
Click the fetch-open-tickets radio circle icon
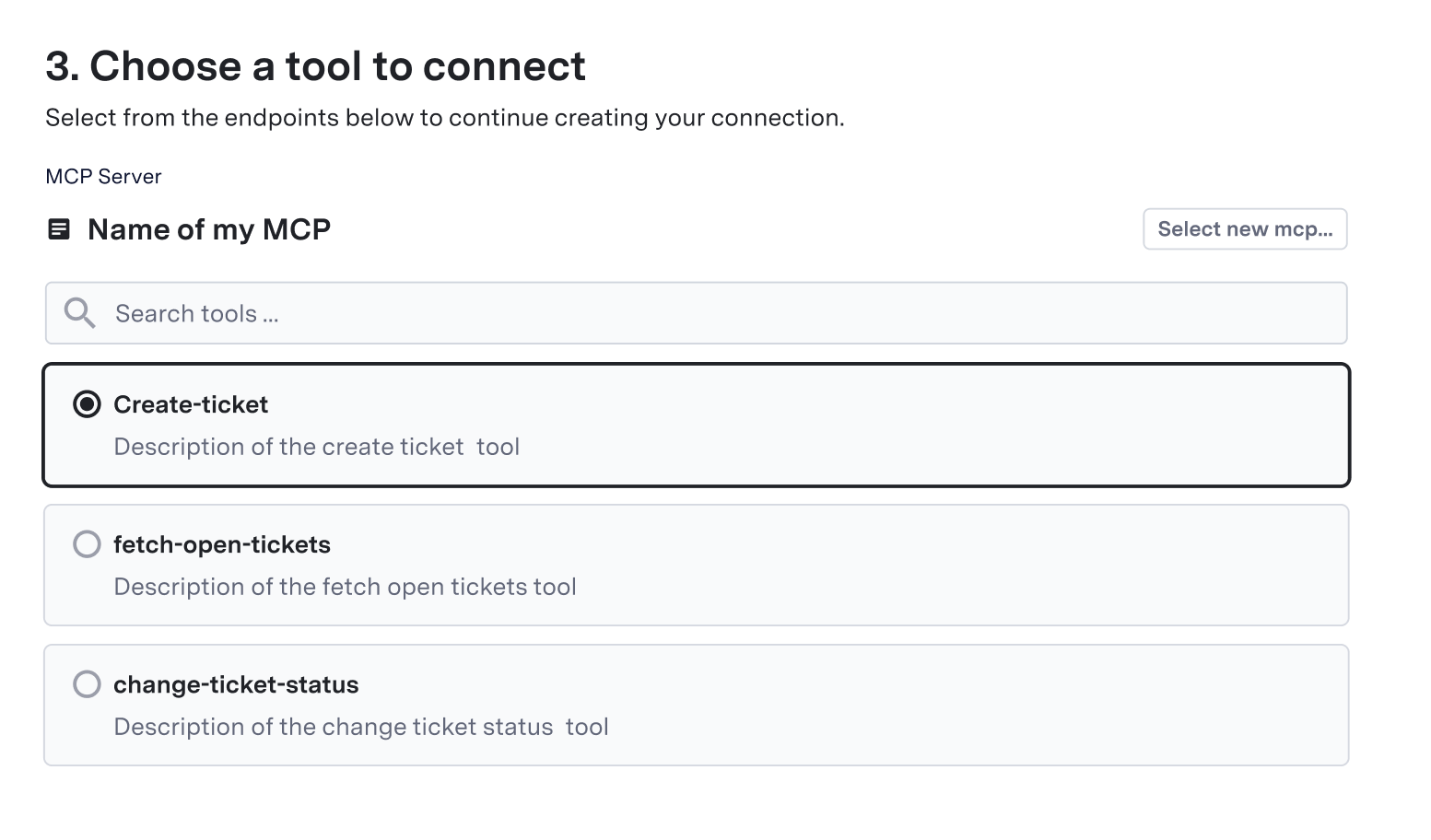(87, 543)
